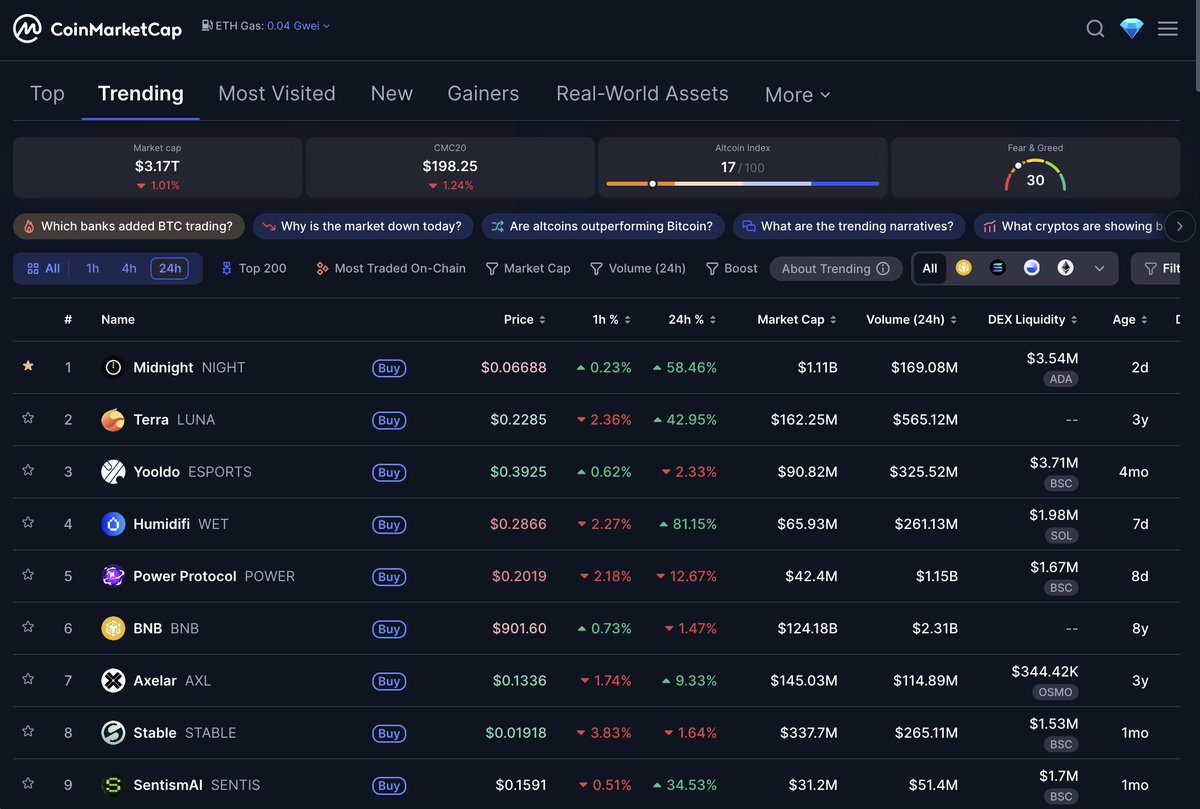Viewport: 1200px width, 809px height.
Task: Open the Volume (24h) filter
Action: pos(638,268)
